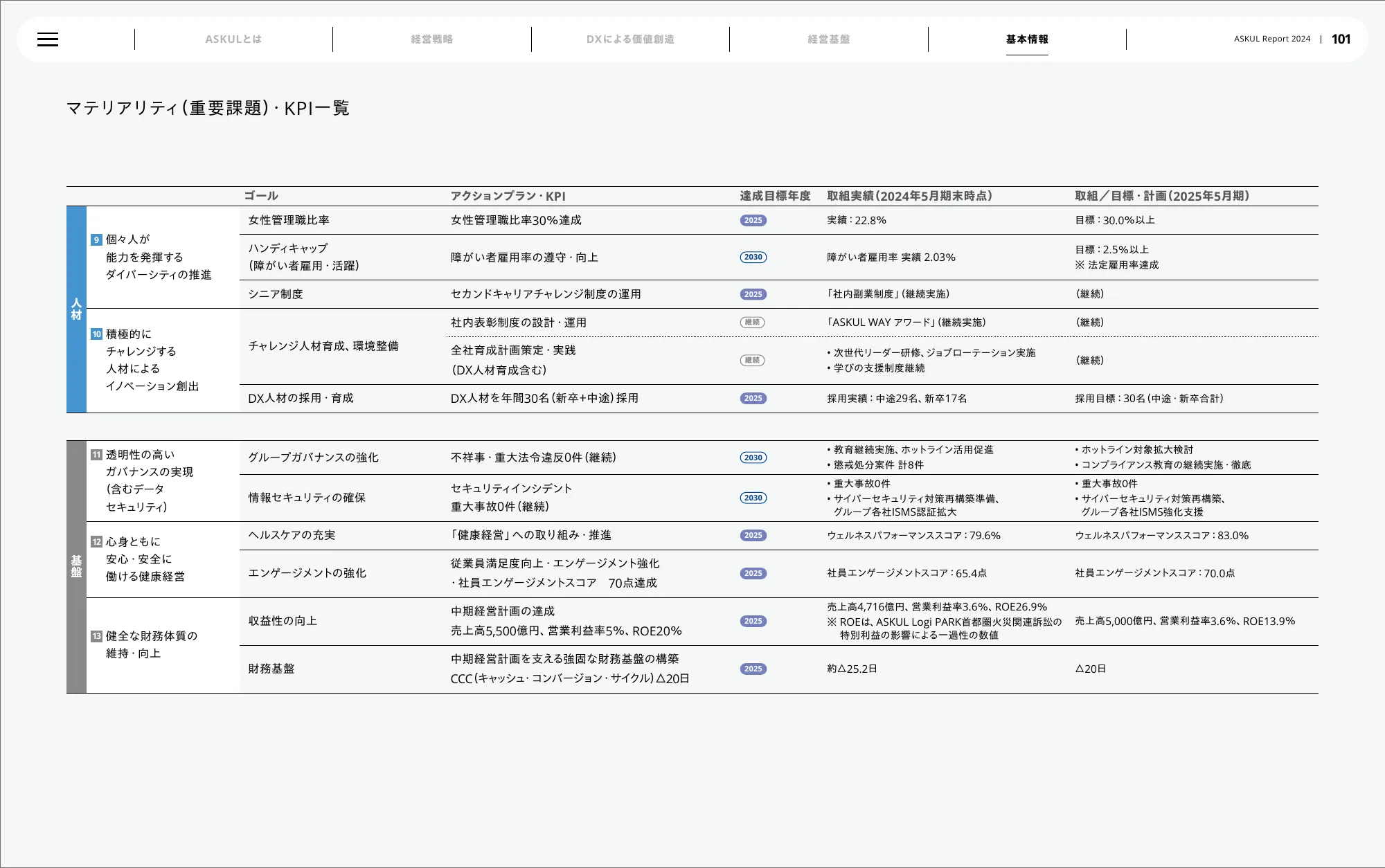Click the 2025 badge for 女性管理職比率
Screen dimensions: 1385x868
coord(753,220)
